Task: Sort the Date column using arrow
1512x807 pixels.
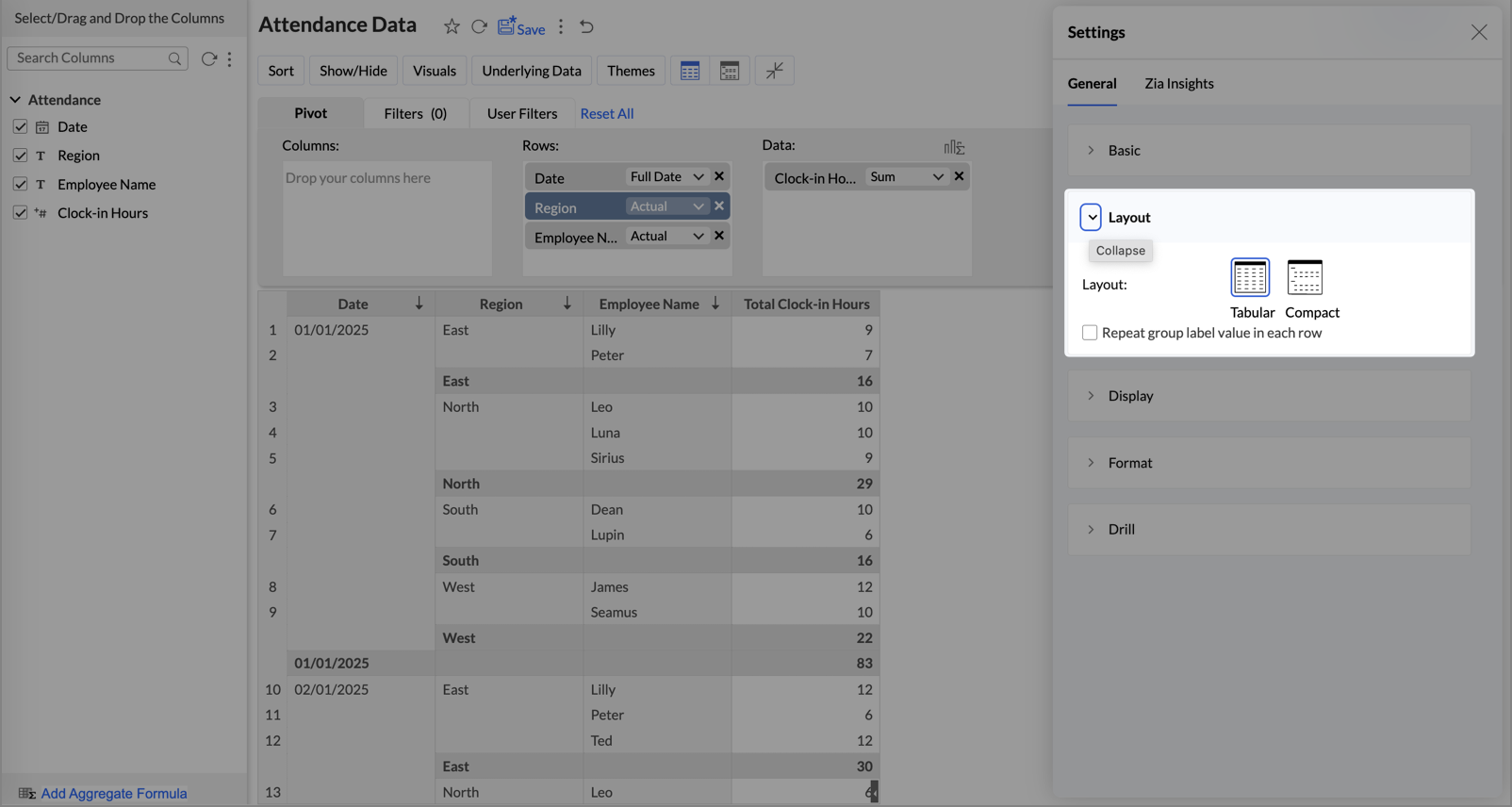Action: tap(419, 304)
